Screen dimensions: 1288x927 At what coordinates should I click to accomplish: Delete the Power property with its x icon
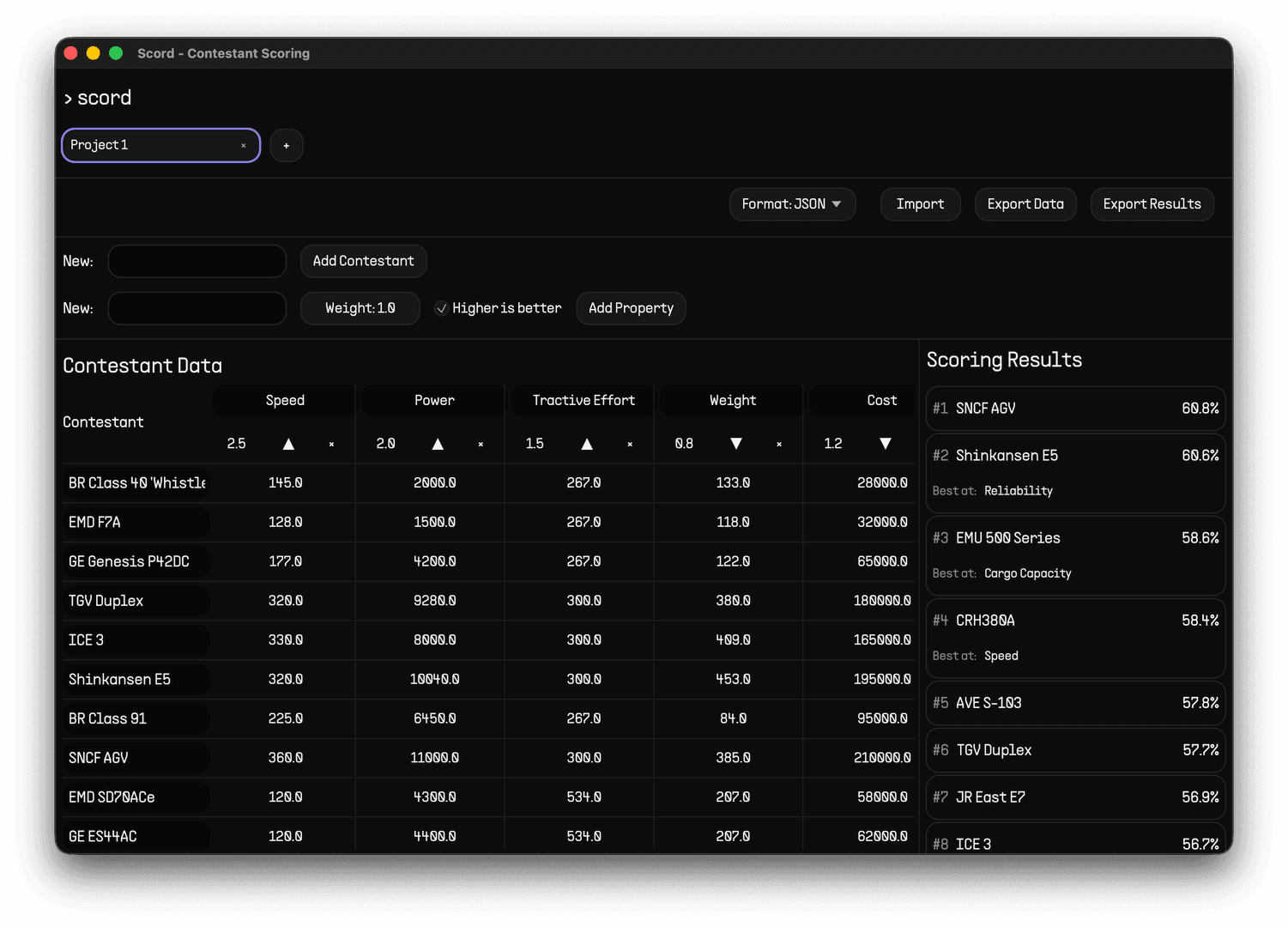(x=481, y=445)
